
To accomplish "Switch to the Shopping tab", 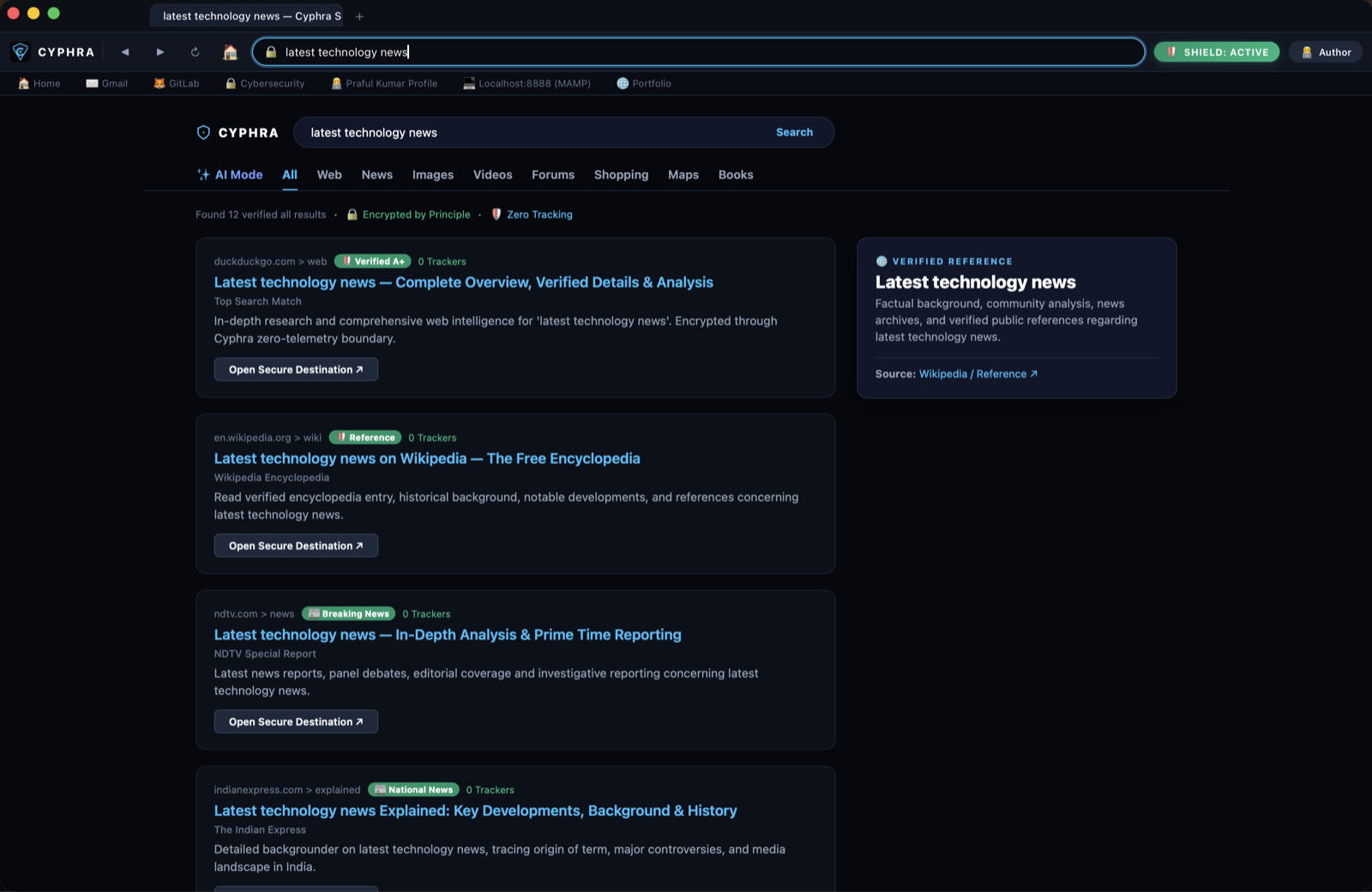I will pyautogui.click(x=621, y=174).
